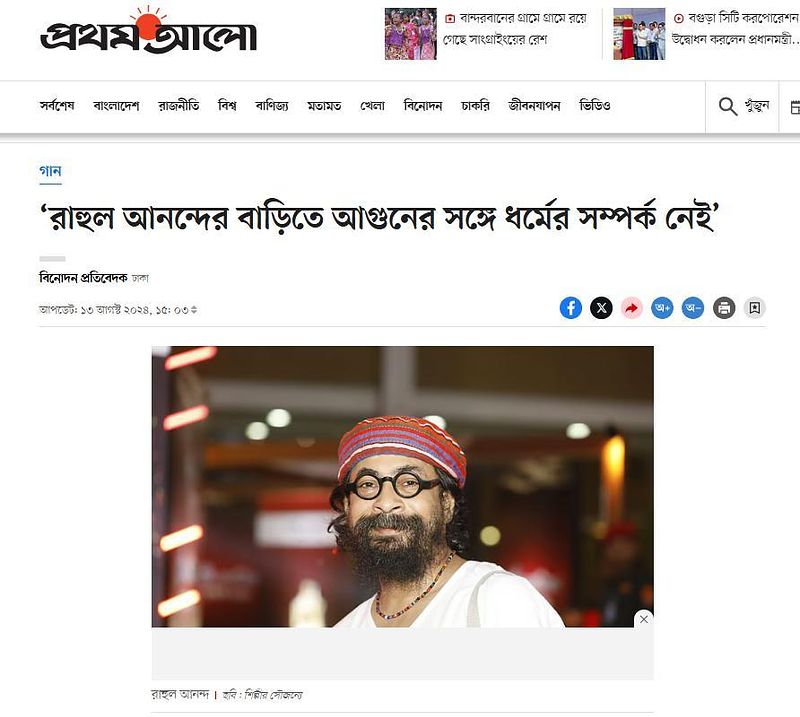Open the বাংলাদেশ section
This screenshot has width=800, height=717.
(116, 106)
